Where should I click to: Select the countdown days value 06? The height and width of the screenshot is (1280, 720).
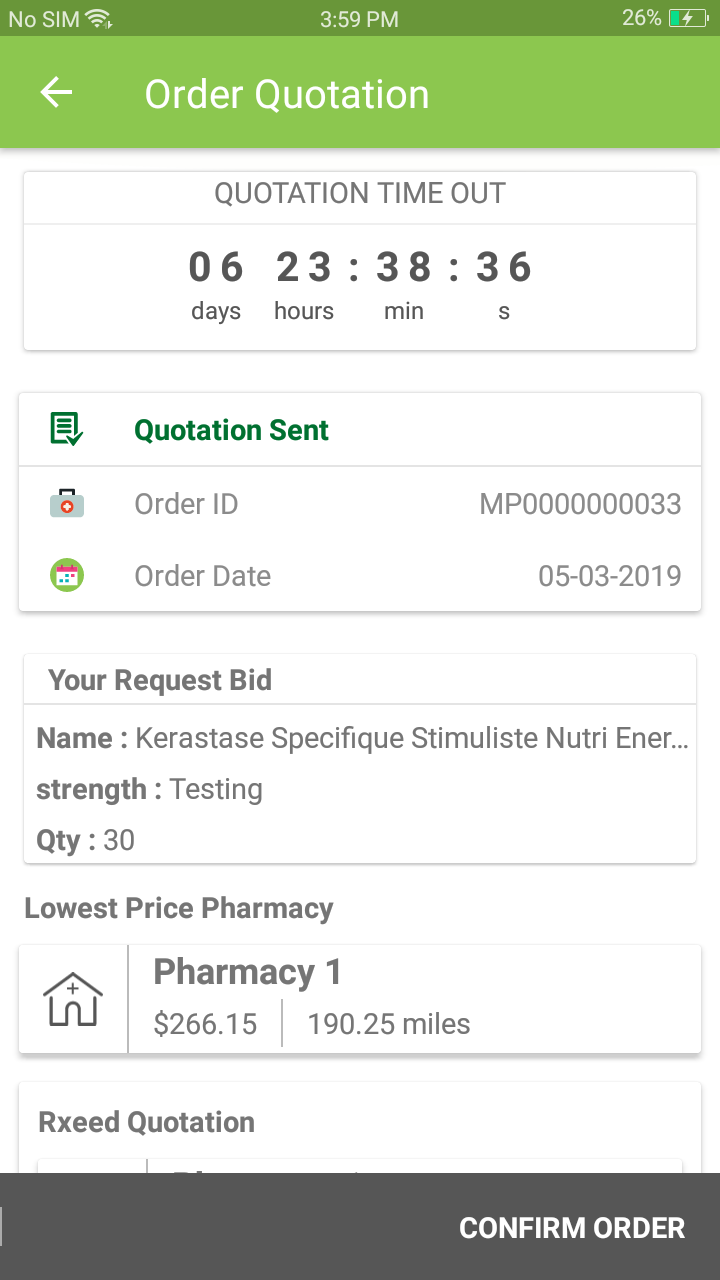(216, 267)
